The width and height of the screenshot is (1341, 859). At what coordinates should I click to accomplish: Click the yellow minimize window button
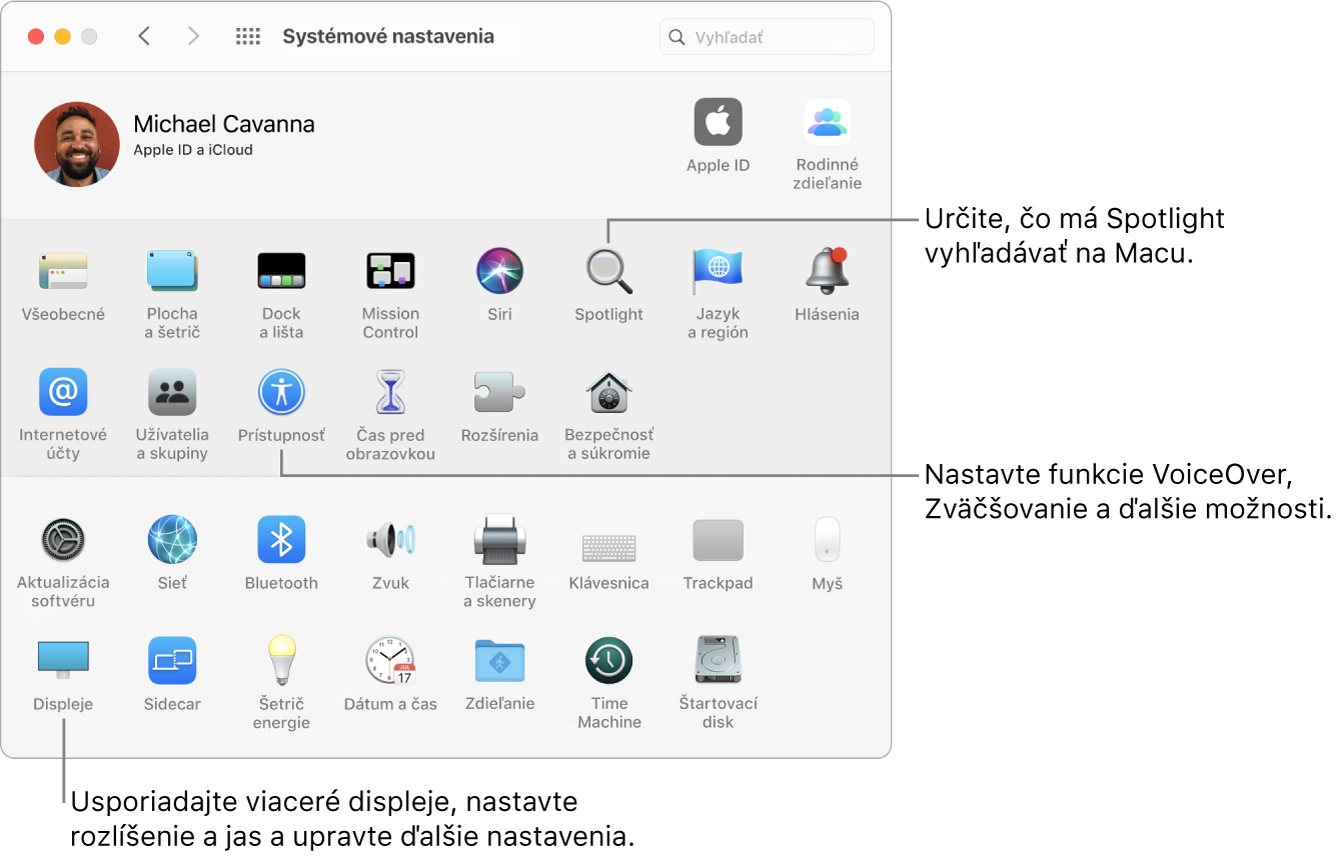tap(62, 37)
